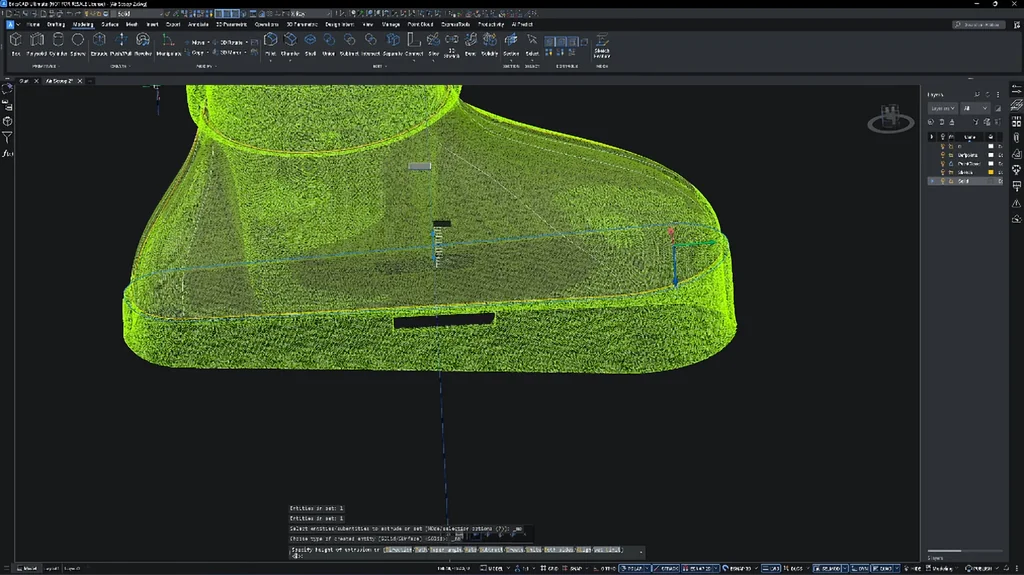
Task: Switch to the Point Cloud ribbon tab
Action: 420,24
